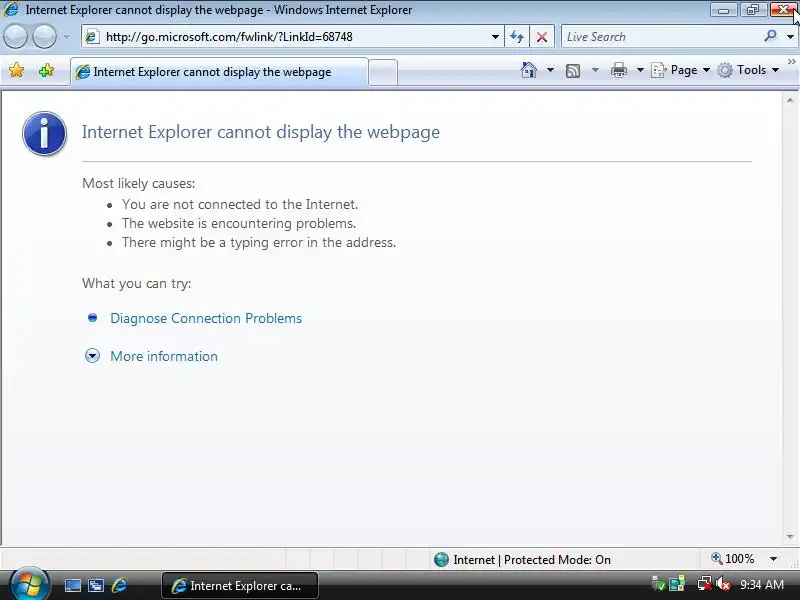Click the scrollbar down arrow
800x600 pixels.
[x=790, y=537]
